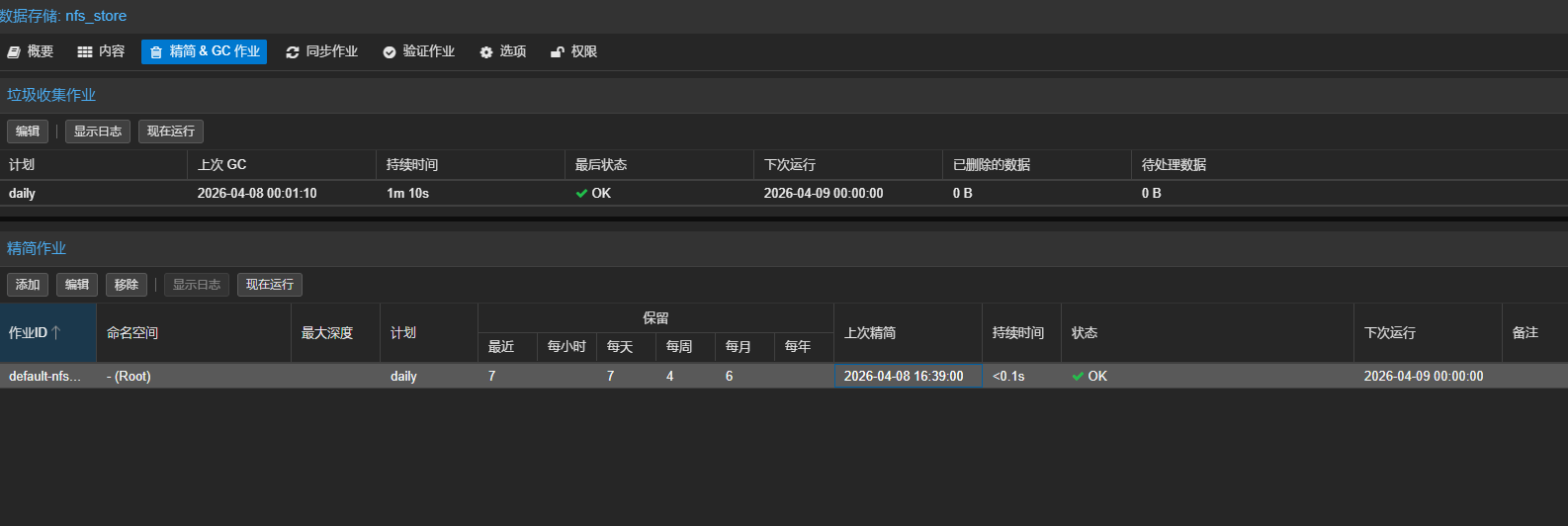The height and width of the screenshot is (526, 1568).
Task: Show the garbage collection log with 显示日志
Action: 98,131
